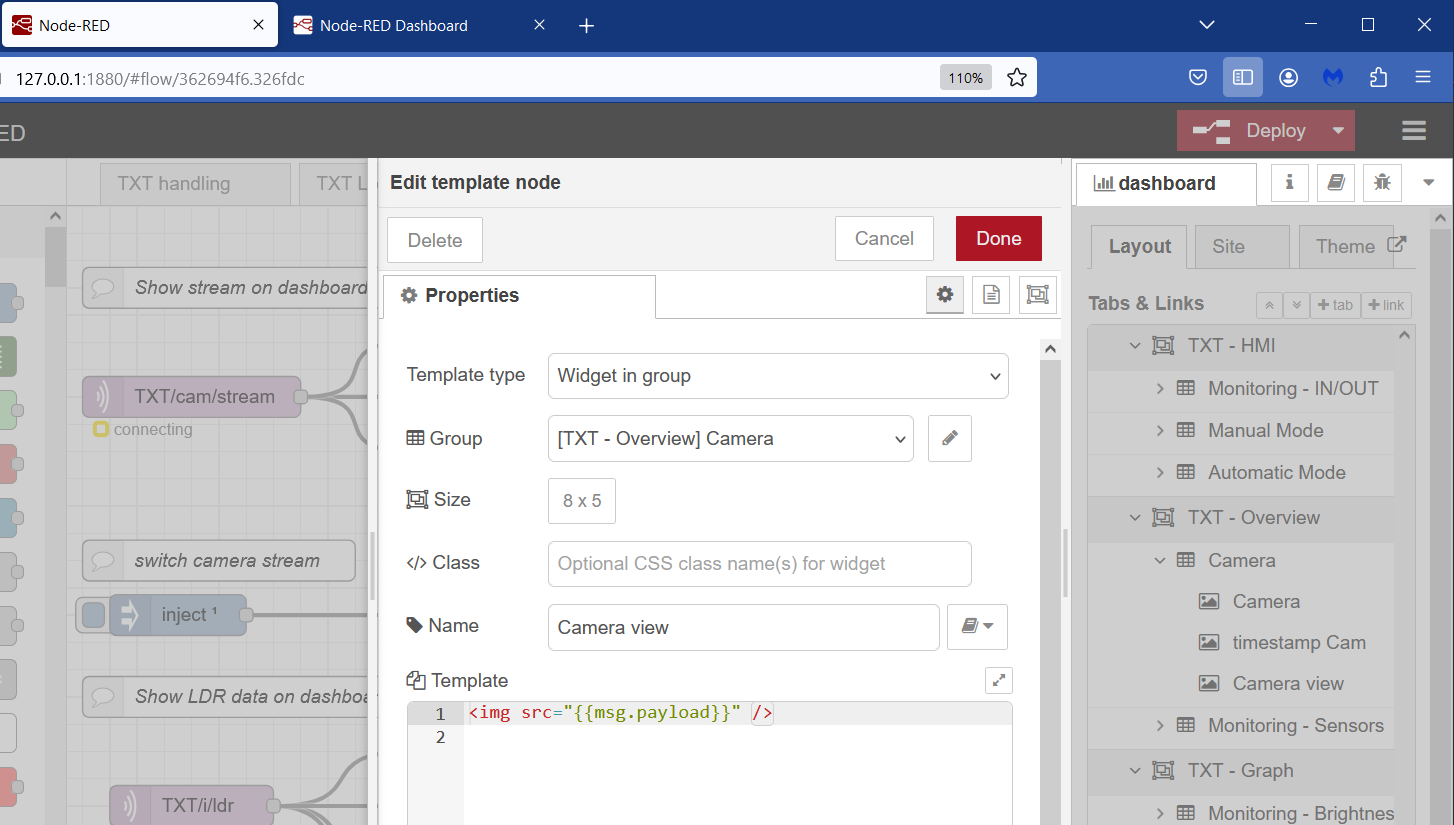Reset the 110% zoom level badge
Image resolution: width=1454 pixels, height=825 pixels.
pyautogui.click(x=966, y=78)
